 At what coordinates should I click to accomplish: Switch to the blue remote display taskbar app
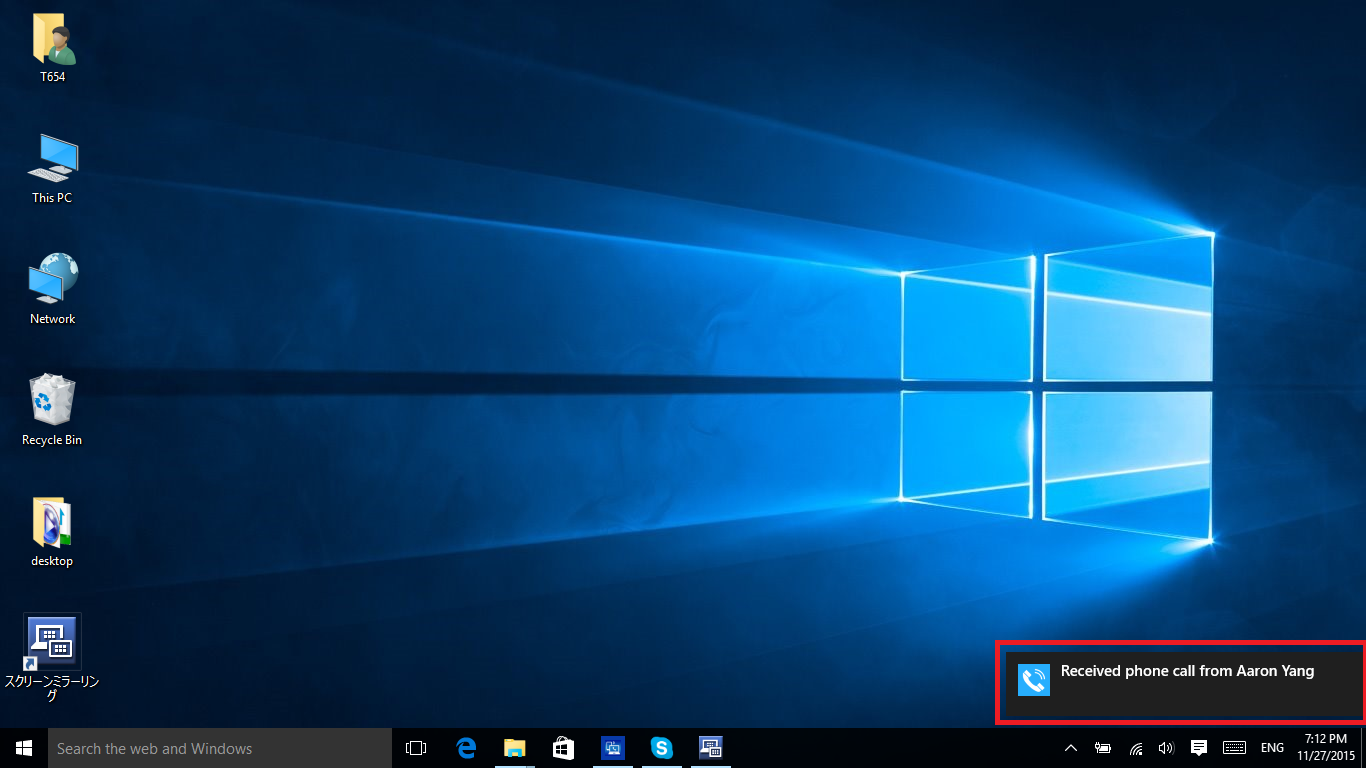613,748
